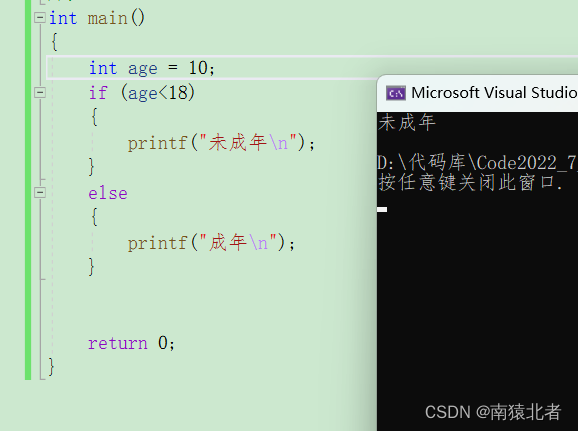Click the number 18 in the condition

[178, 92]
